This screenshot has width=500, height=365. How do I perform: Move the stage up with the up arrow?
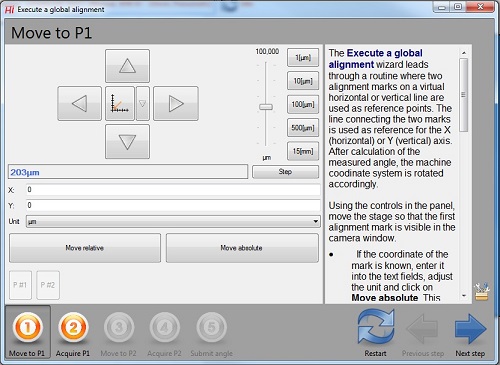tap(127, 66)
